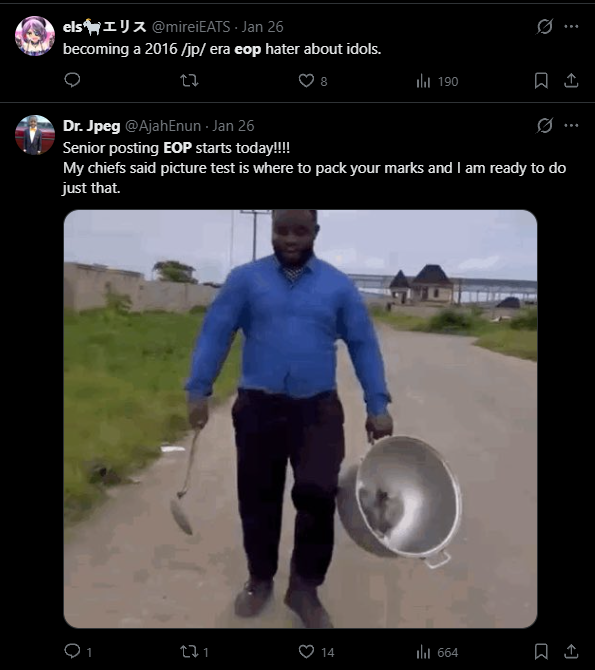Share Dr. Jpeg's tweet
Image resolution: width=595 pixels, height=670 pixels.
[x=571, y=652]
